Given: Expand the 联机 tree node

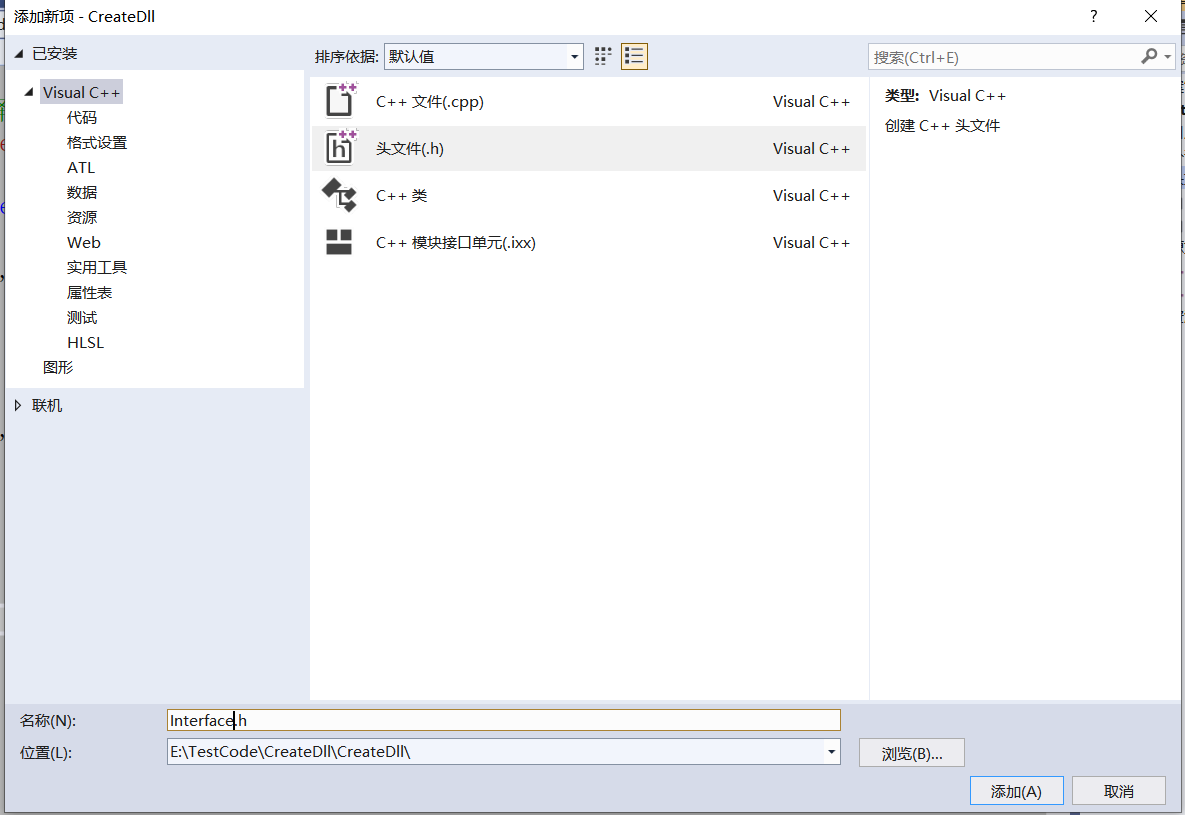Looking at the screenshot, I should (x=18, y=405).
